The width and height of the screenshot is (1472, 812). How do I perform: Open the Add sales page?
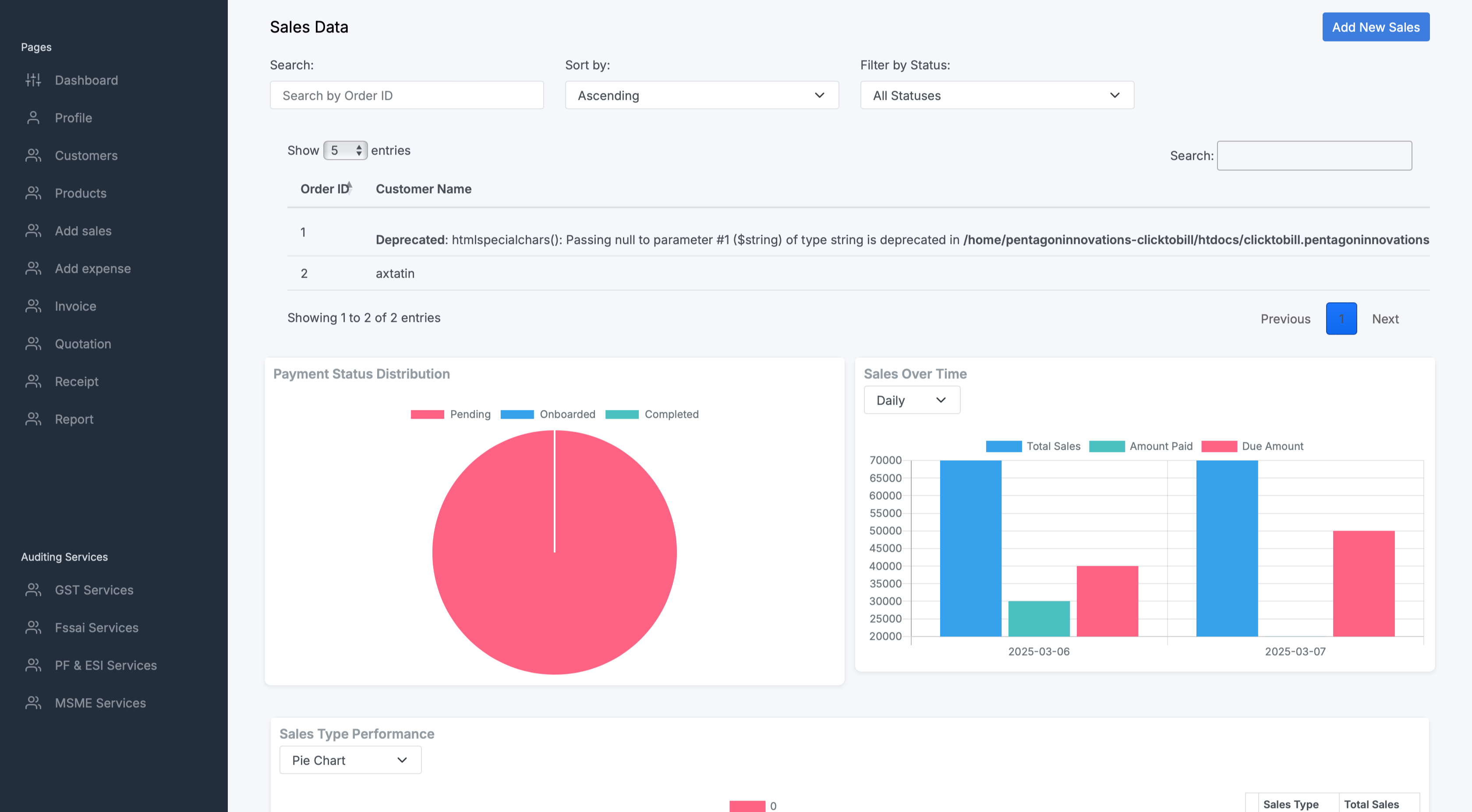(x=83, y=231)
